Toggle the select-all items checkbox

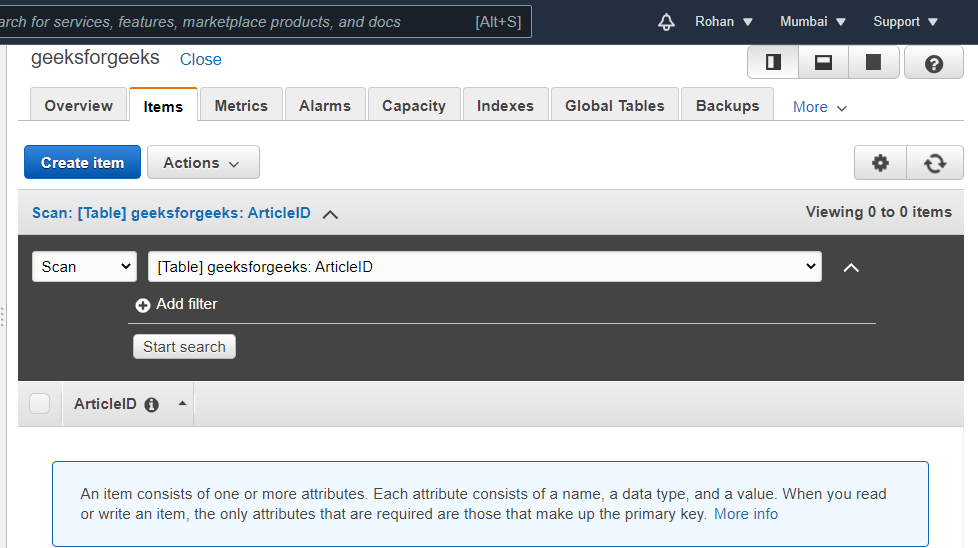[x=40, y=404]
